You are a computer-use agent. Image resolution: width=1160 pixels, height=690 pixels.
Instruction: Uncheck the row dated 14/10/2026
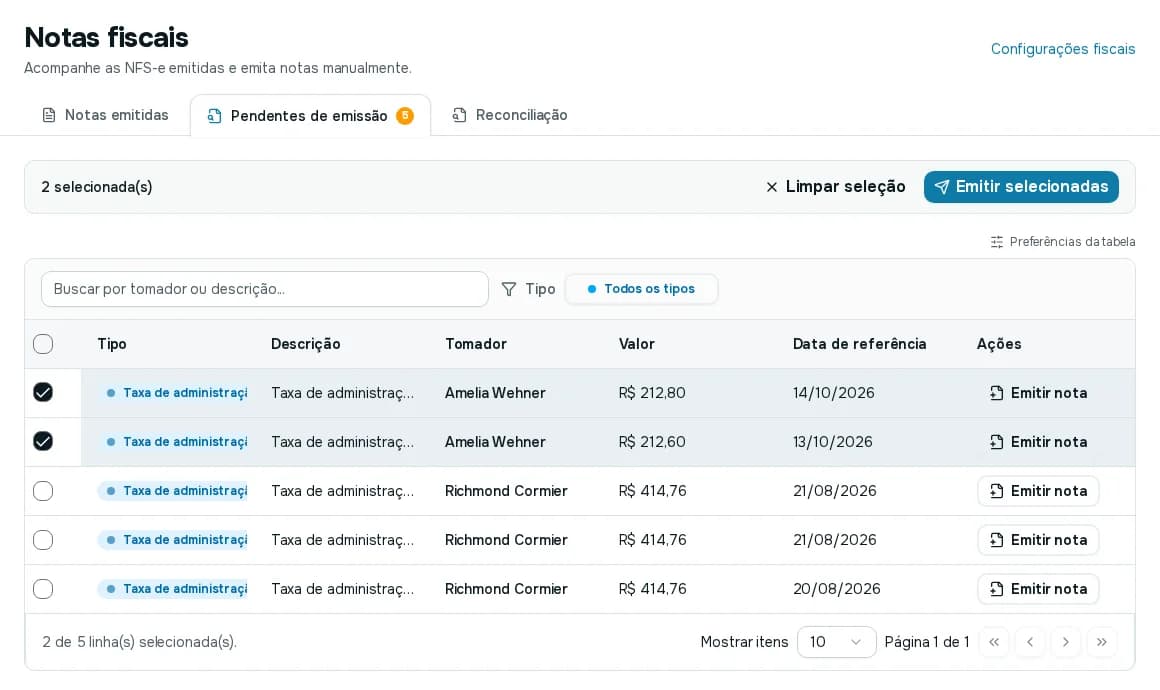[x=43, y=393]
